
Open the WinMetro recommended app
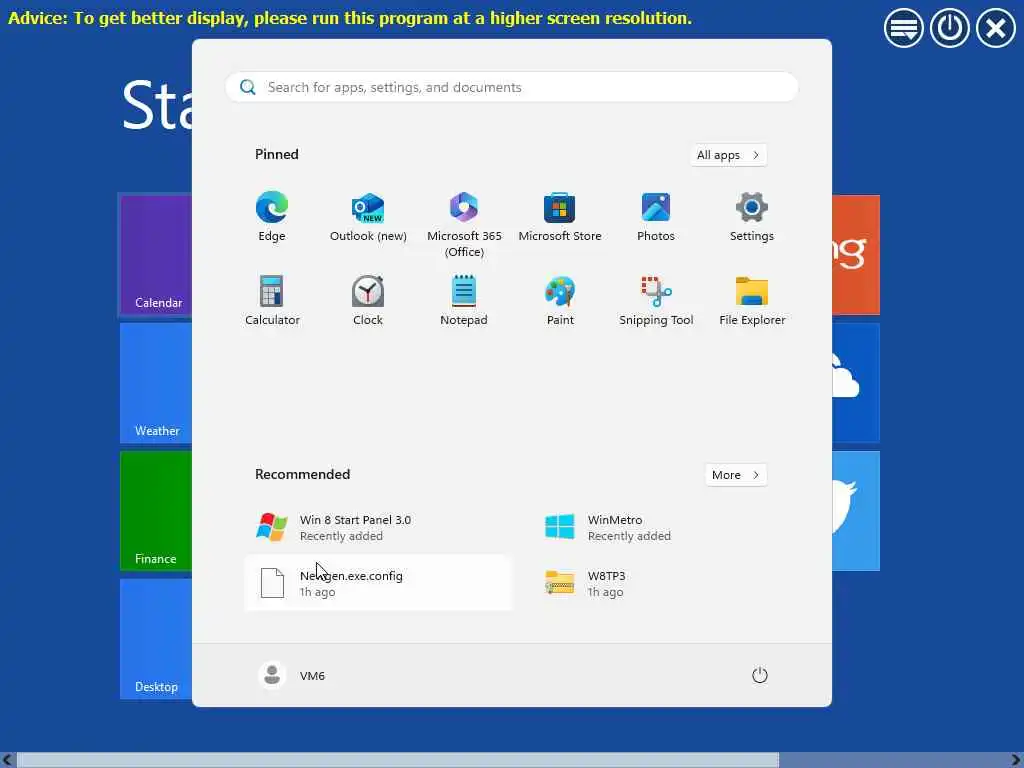click(666, 527)
